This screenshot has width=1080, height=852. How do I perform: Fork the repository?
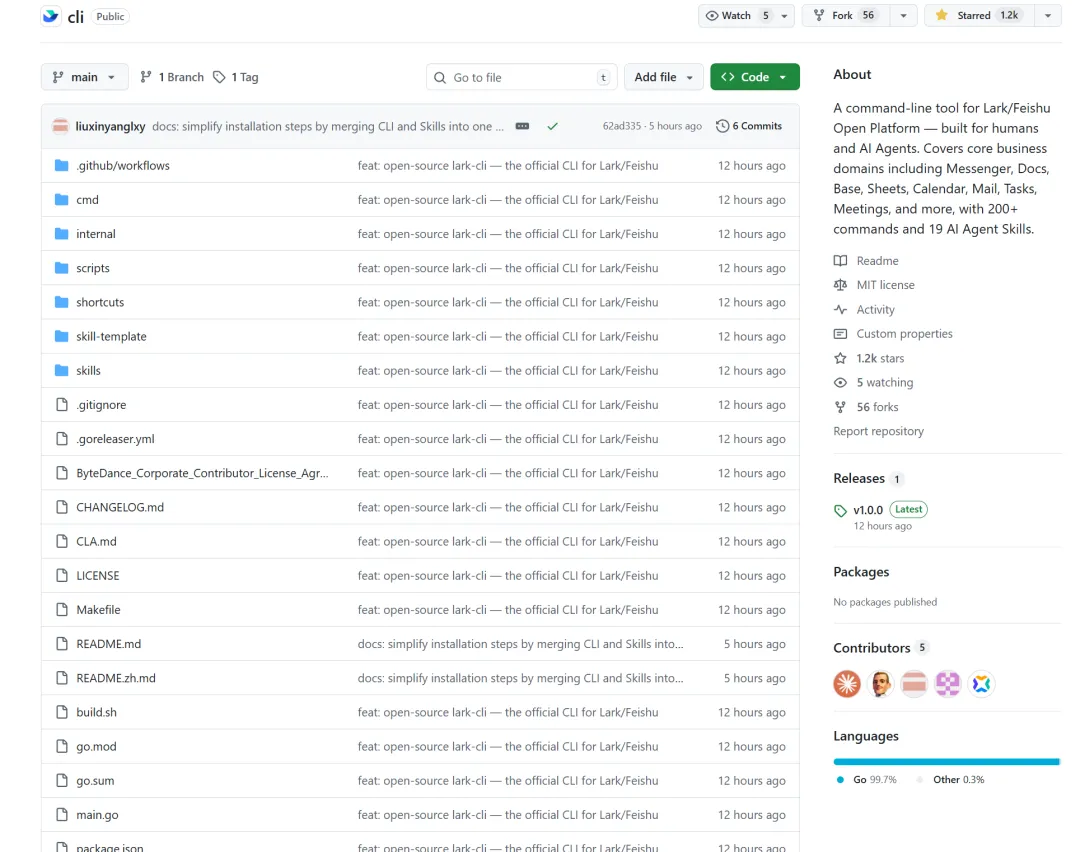[847, 15]
